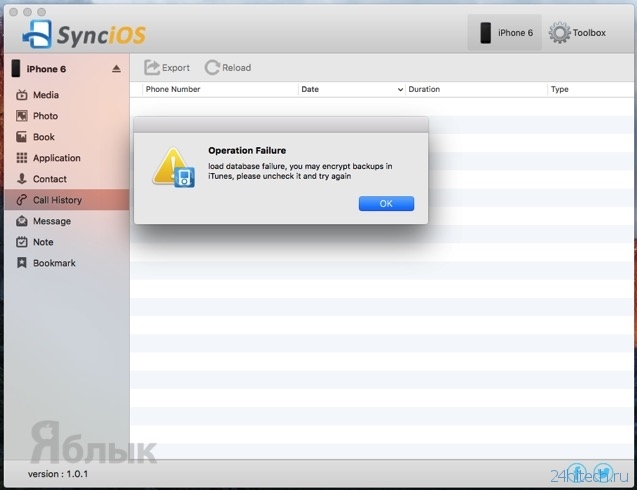The height and width of the screenshot is (490, 637).
Task: Open the Contact section icon
Action: pyautogui.click(x=22, y=179)
